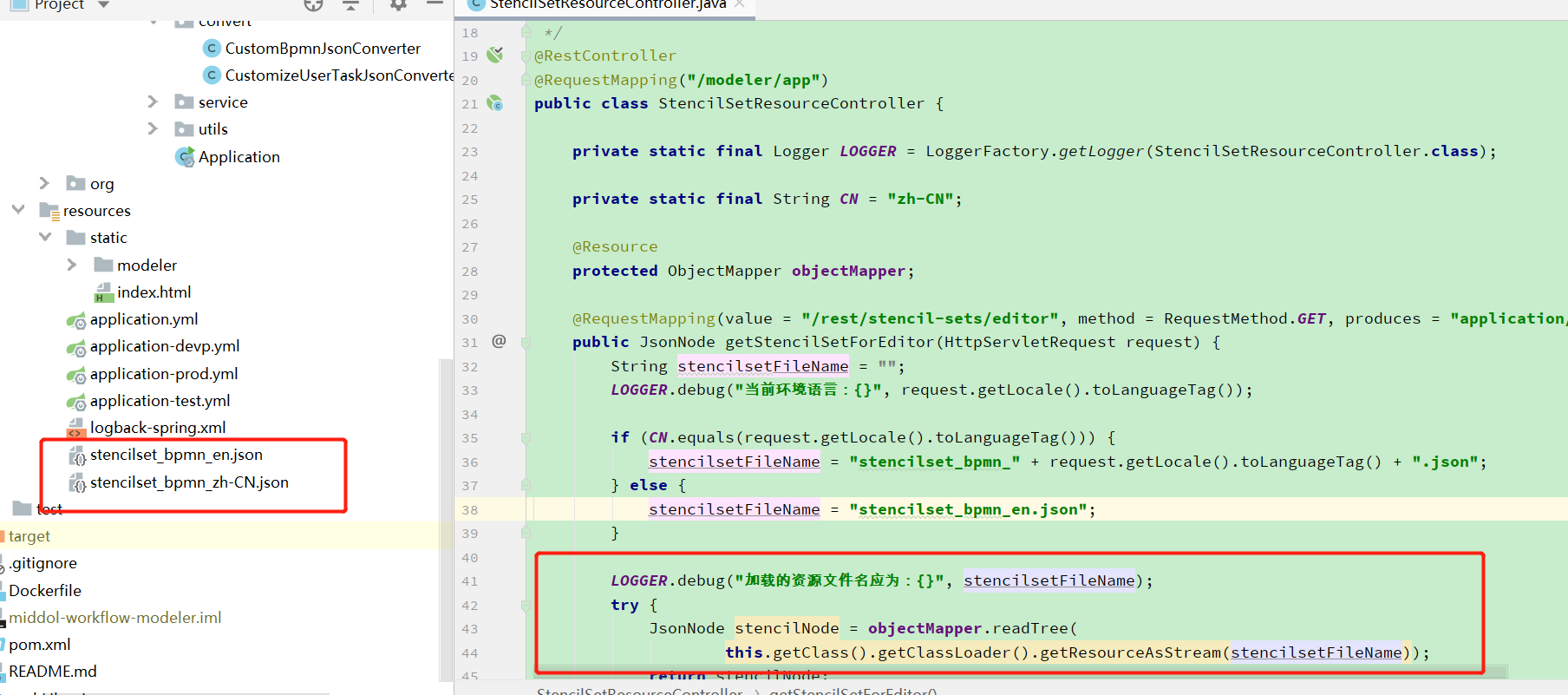Click the @ request mapping gutter icon on line 31
Viewport: 1568px width, 695px height.
click(x=499, y=341)
